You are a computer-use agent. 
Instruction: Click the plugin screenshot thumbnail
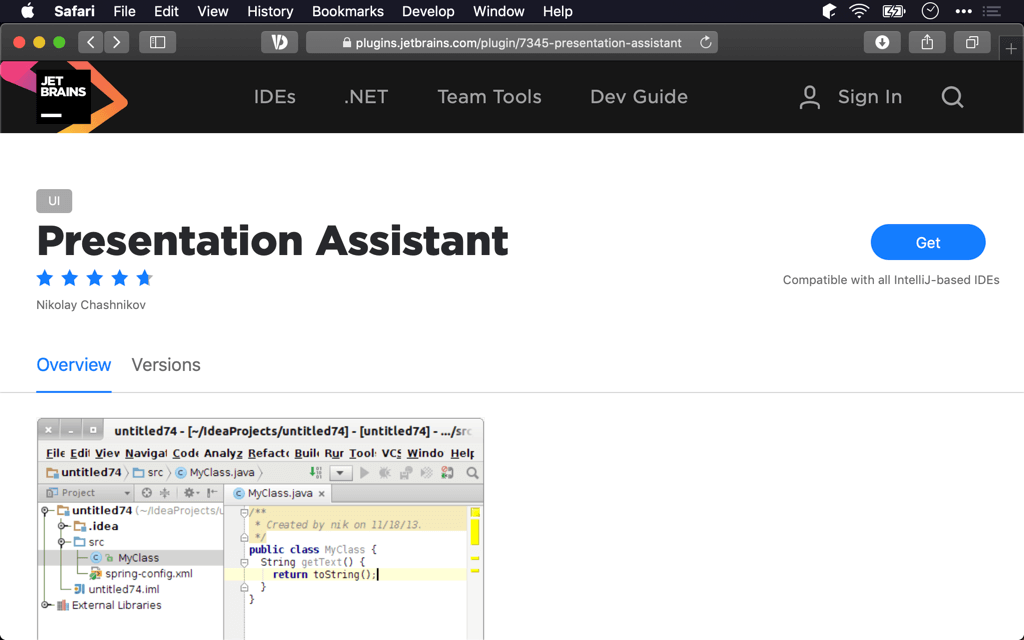tap(260, 528)
